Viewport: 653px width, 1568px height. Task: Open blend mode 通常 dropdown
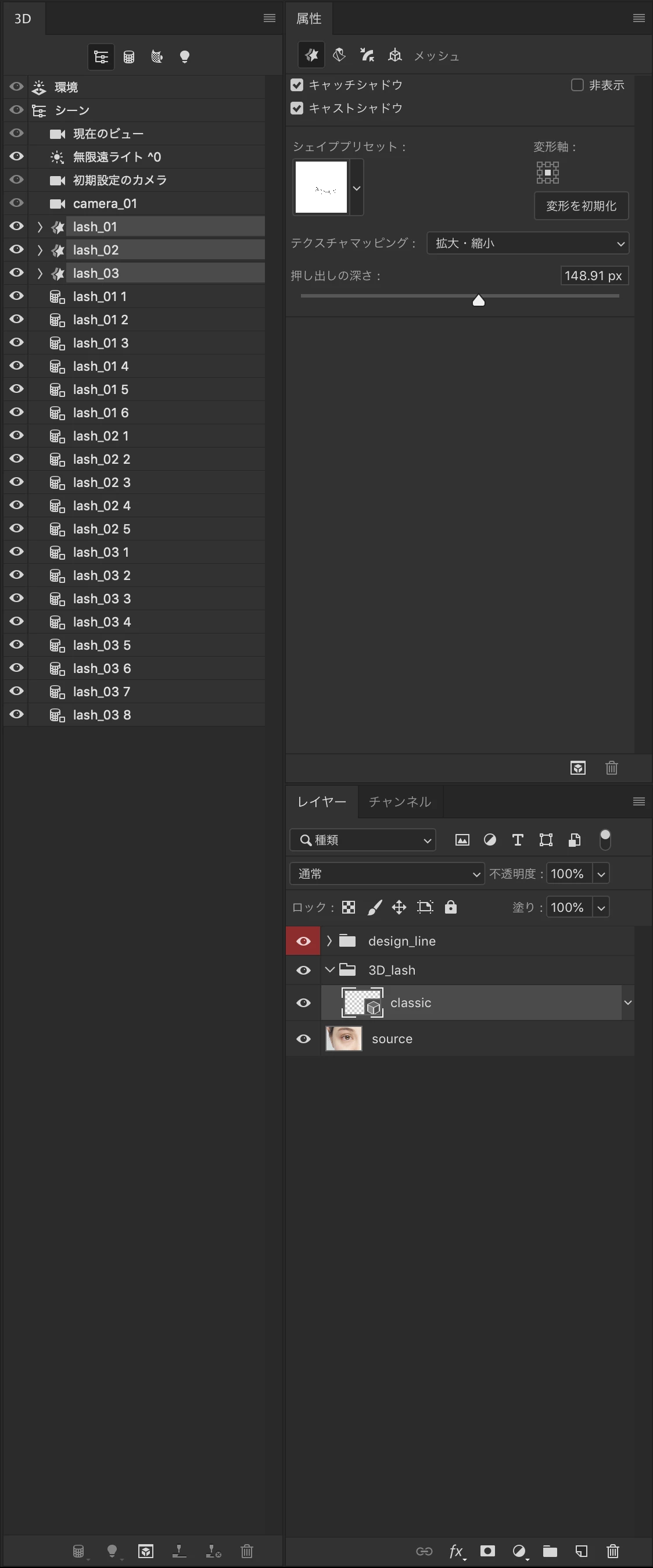387,874
